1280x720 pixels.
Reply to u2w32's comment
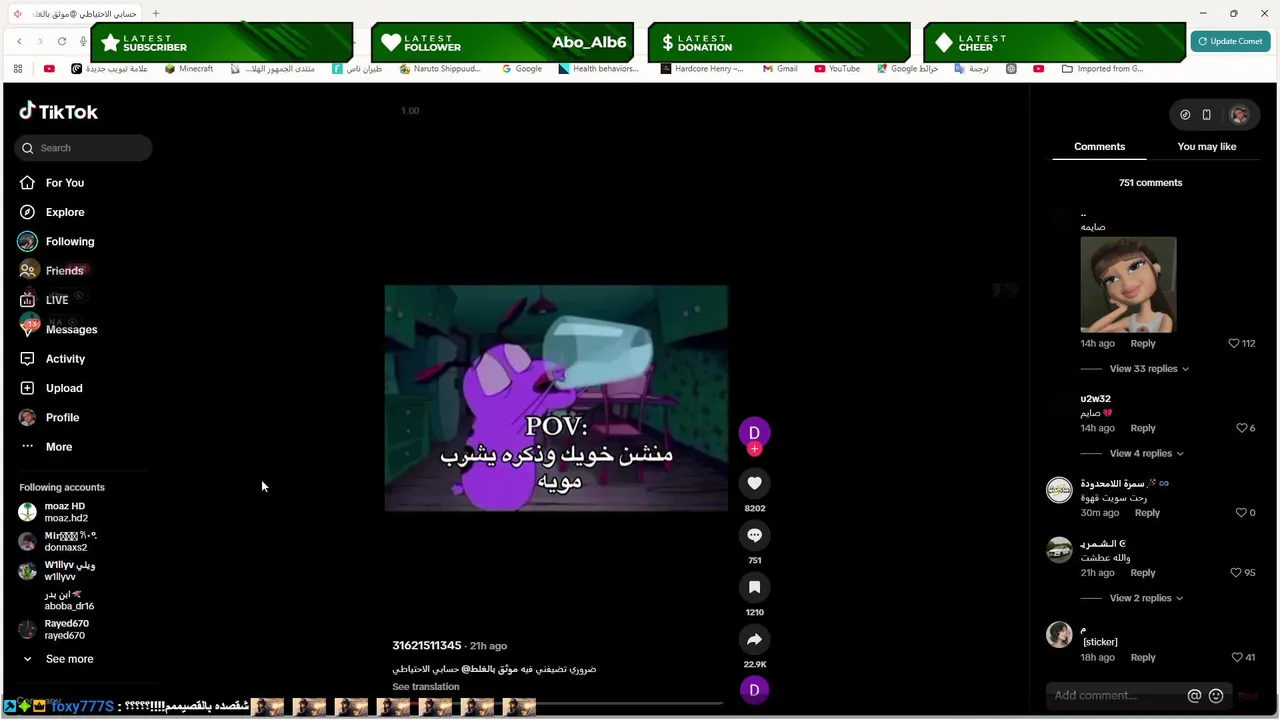click(x=1142, y=428)
